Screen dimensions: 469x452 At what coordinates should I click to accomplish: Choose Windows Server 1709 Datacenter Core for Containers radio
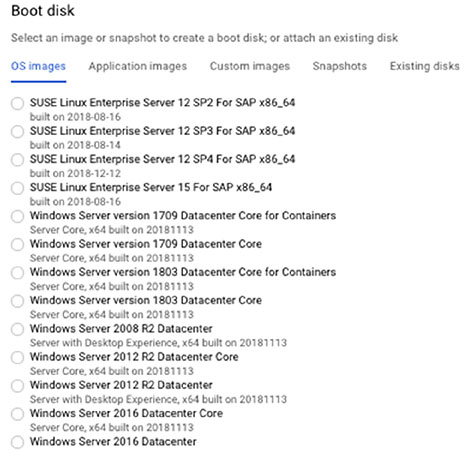tap(17, 216)
